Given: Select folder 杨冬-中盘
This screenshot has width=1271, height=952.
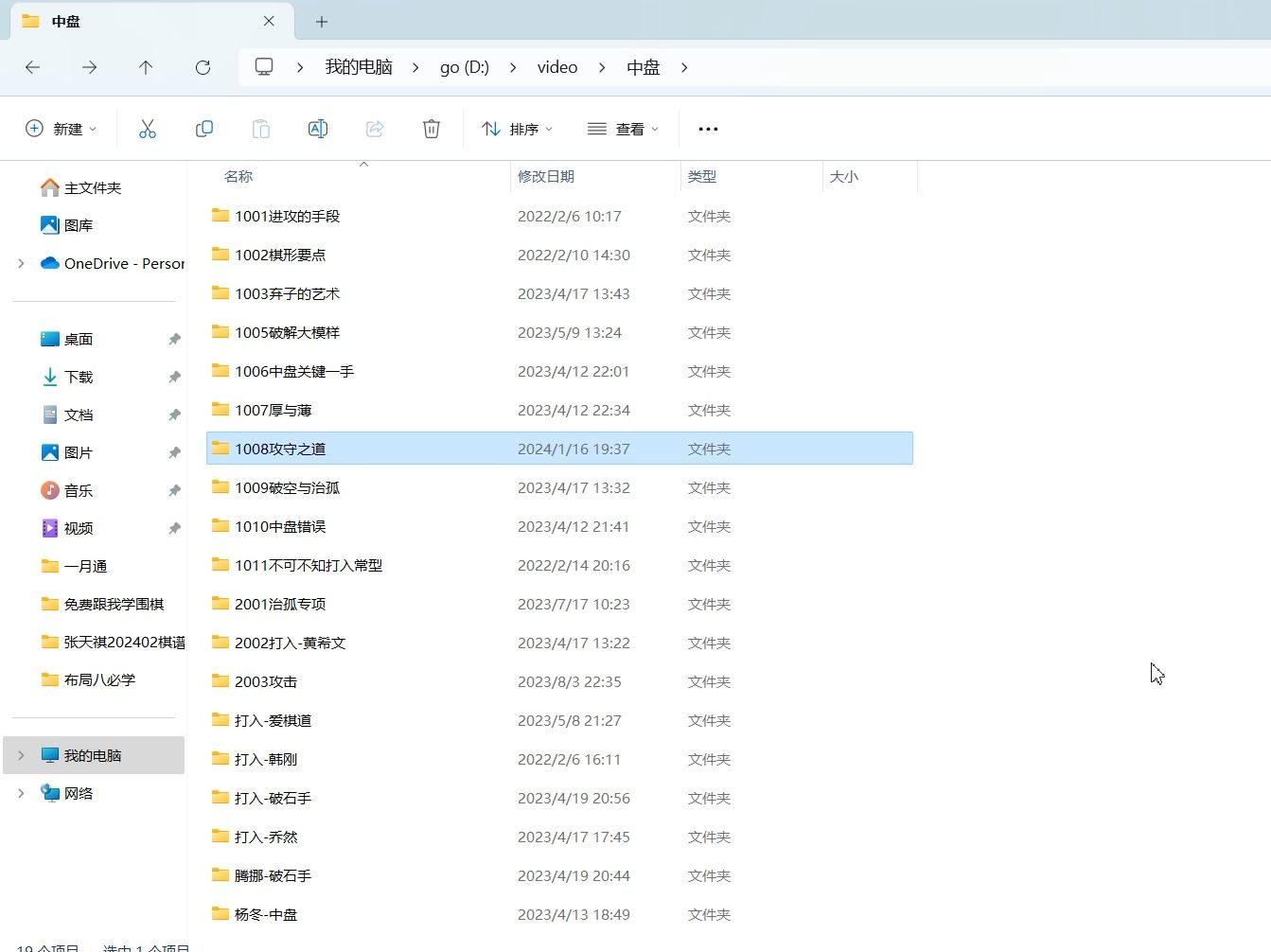Looking at the screenshot, I should pyautogui.click(x=559, y=914).
